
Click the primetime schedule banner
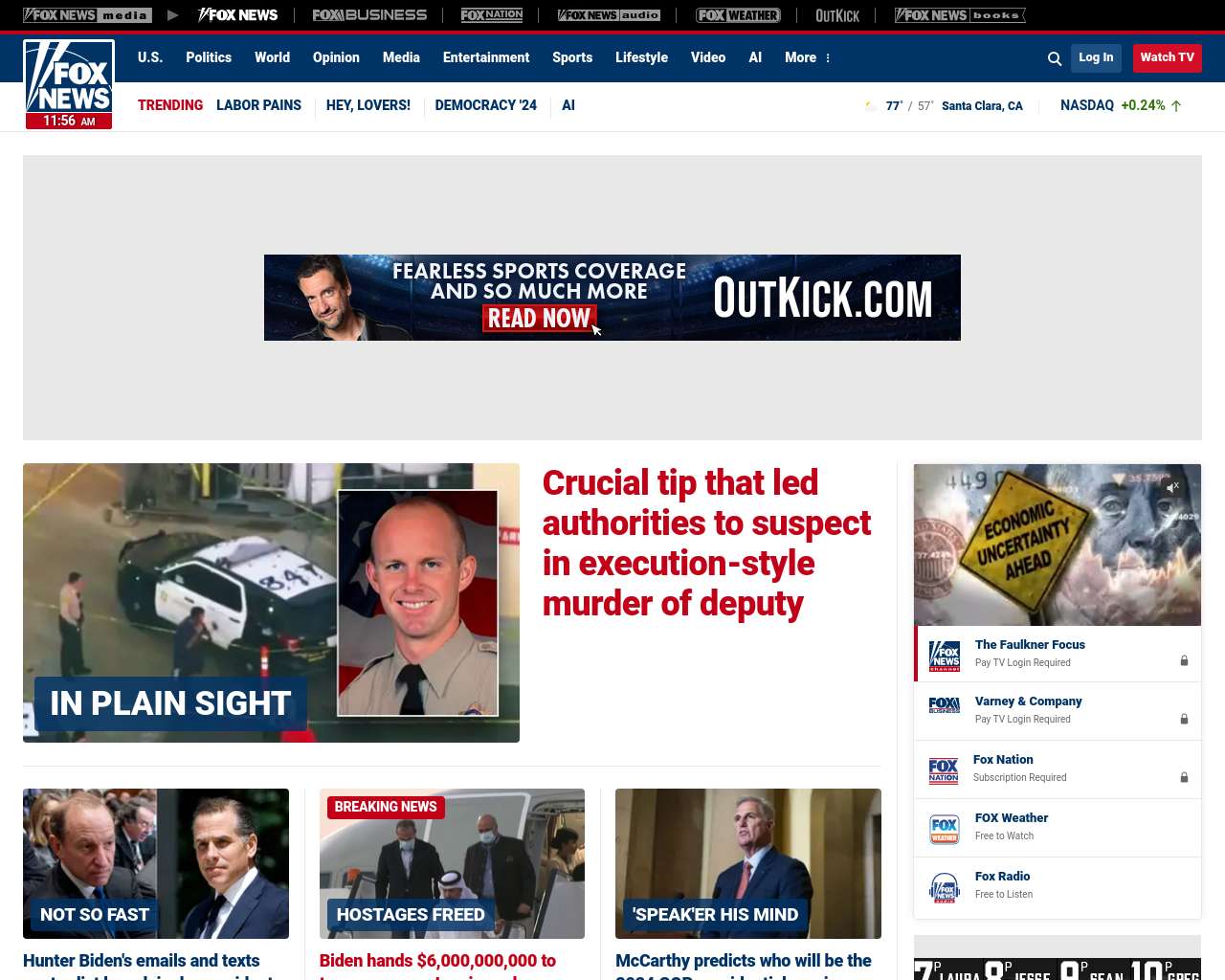click(1058, 969)
